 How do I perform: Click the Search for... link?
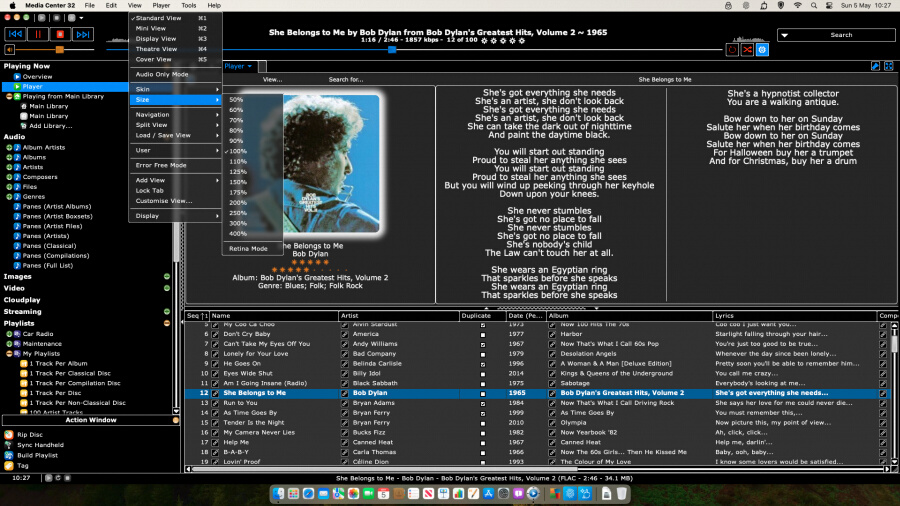pos(346,80)
